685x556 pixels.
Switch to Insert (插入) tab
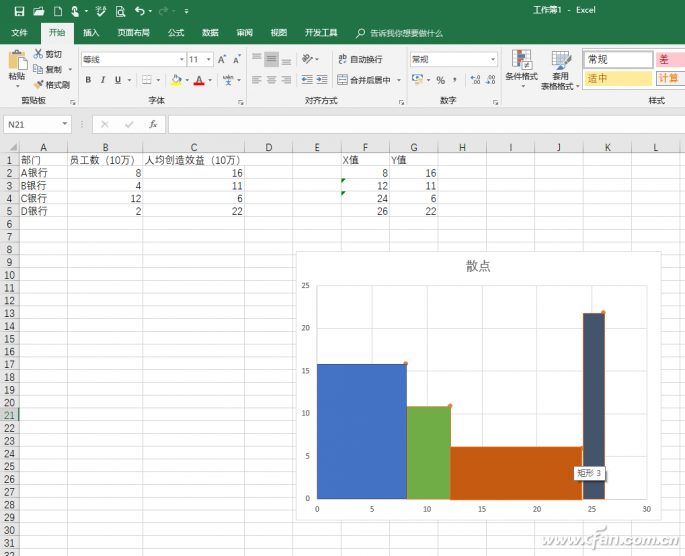point(91,33)
